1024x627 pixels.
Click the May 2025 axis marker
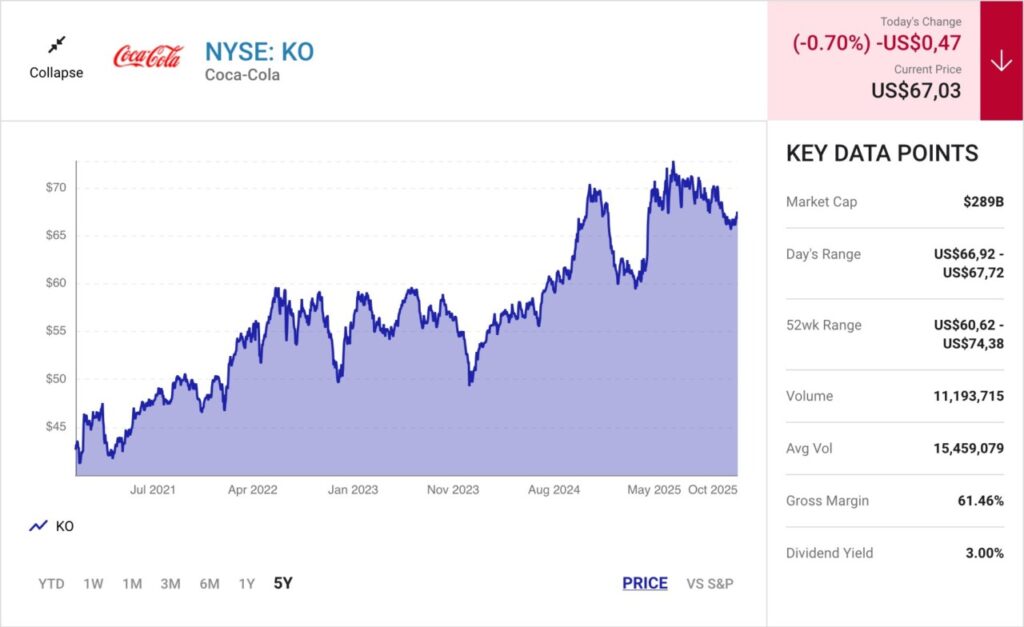(653, 490)
